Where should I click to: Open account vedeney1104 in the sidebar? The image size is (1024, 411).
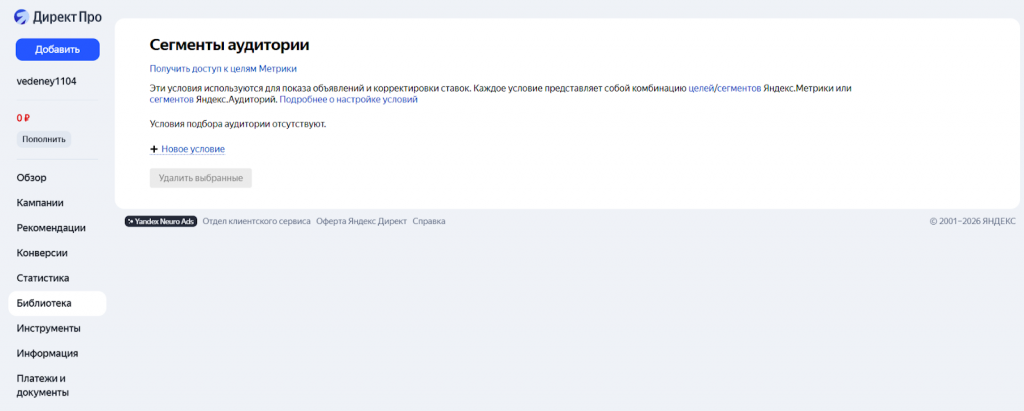click(46, 81)
